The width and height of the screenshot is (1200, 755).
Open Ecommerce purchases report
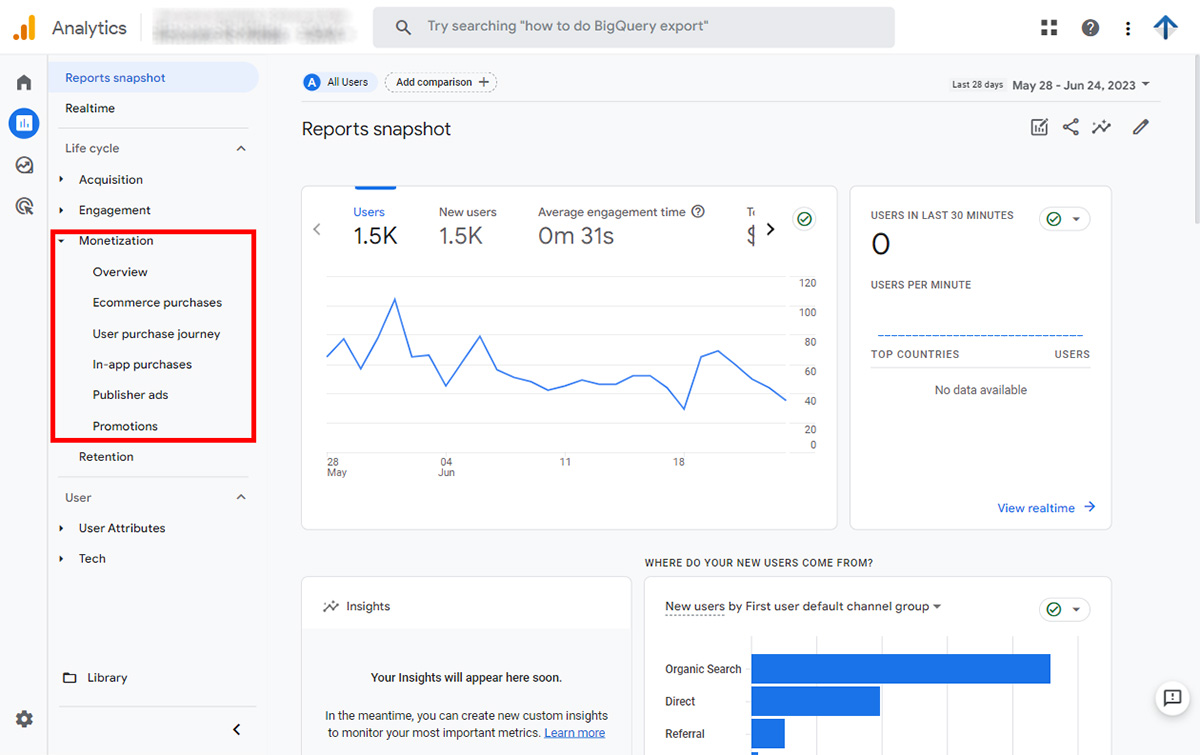click(157, 303)
